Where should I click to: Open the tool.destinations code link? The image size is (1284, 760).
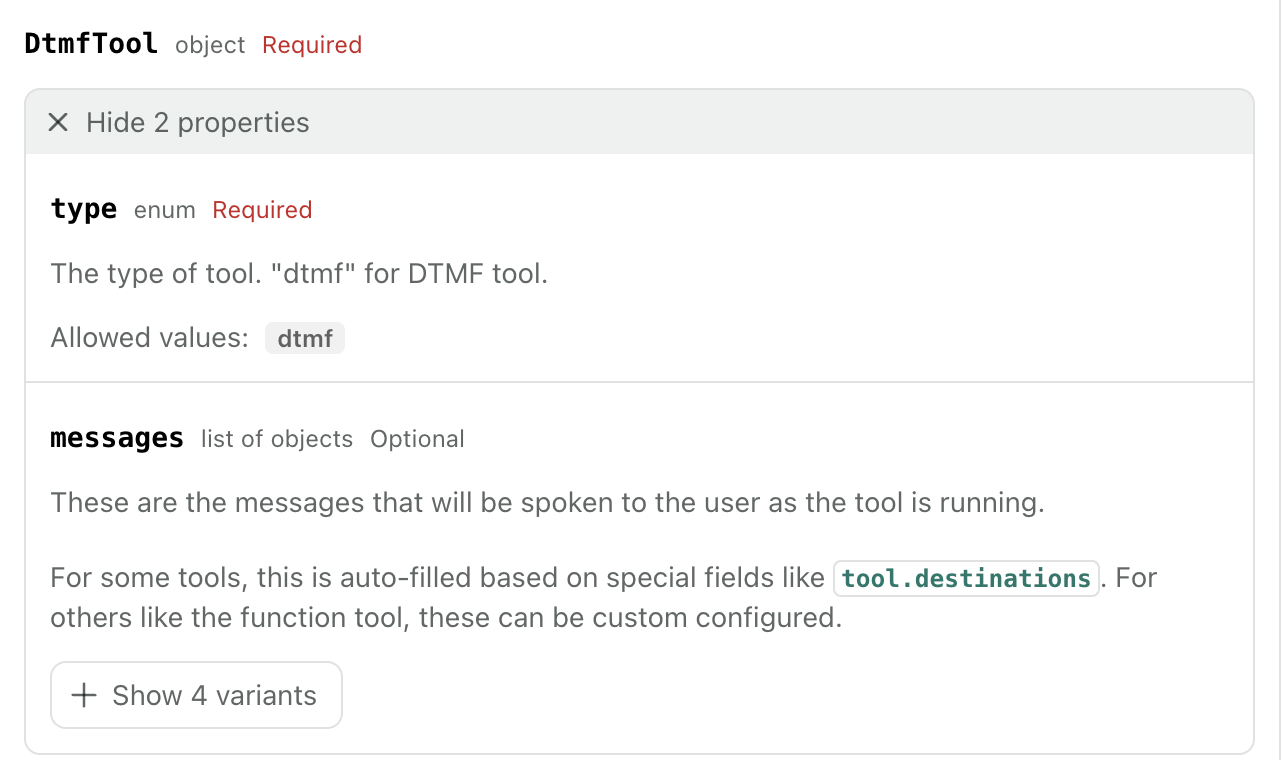[966, 578]
